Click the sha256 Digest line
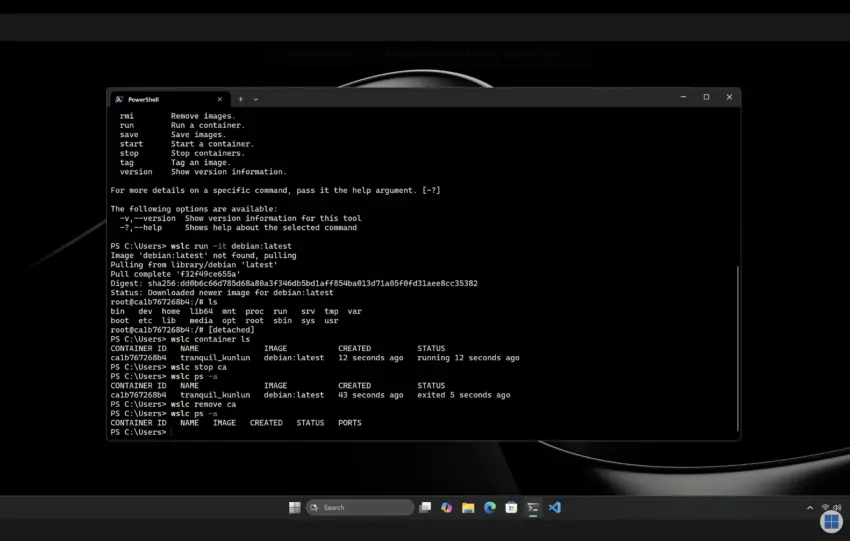The height and width of the screenshot is (541, 850). (x=294, y=284)
